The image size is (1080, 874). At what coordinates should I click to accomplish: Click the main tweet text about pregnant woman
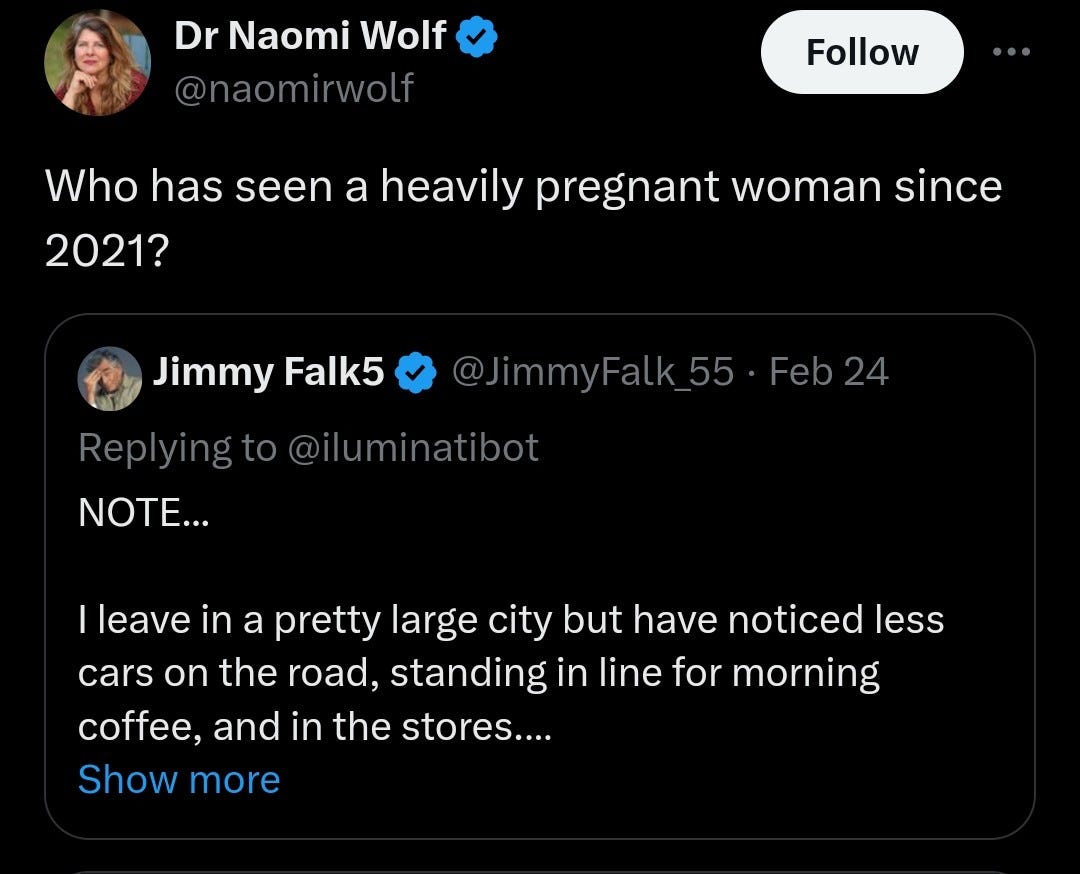pos(523,218)
